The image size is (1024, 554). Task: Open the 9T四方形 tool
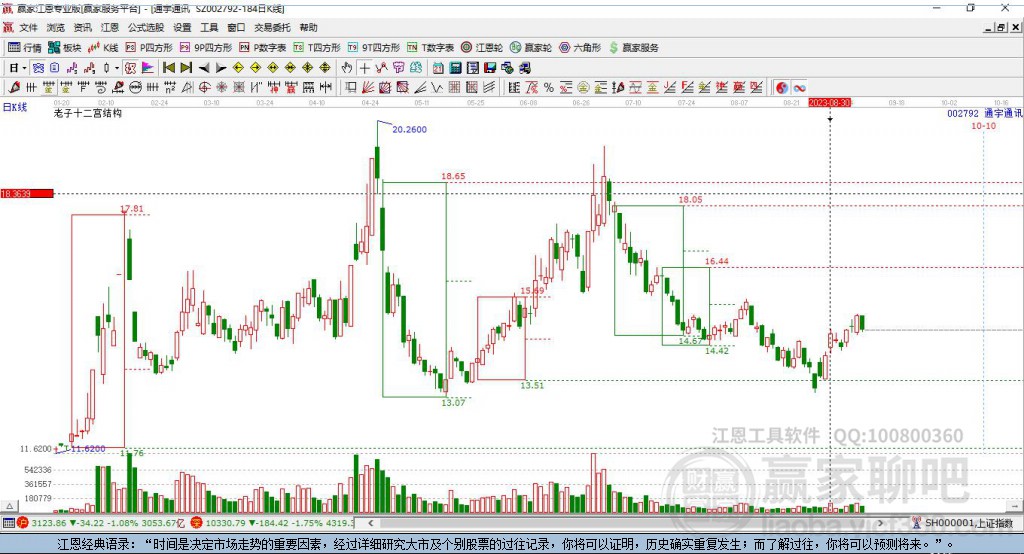[x=374, y=48]
